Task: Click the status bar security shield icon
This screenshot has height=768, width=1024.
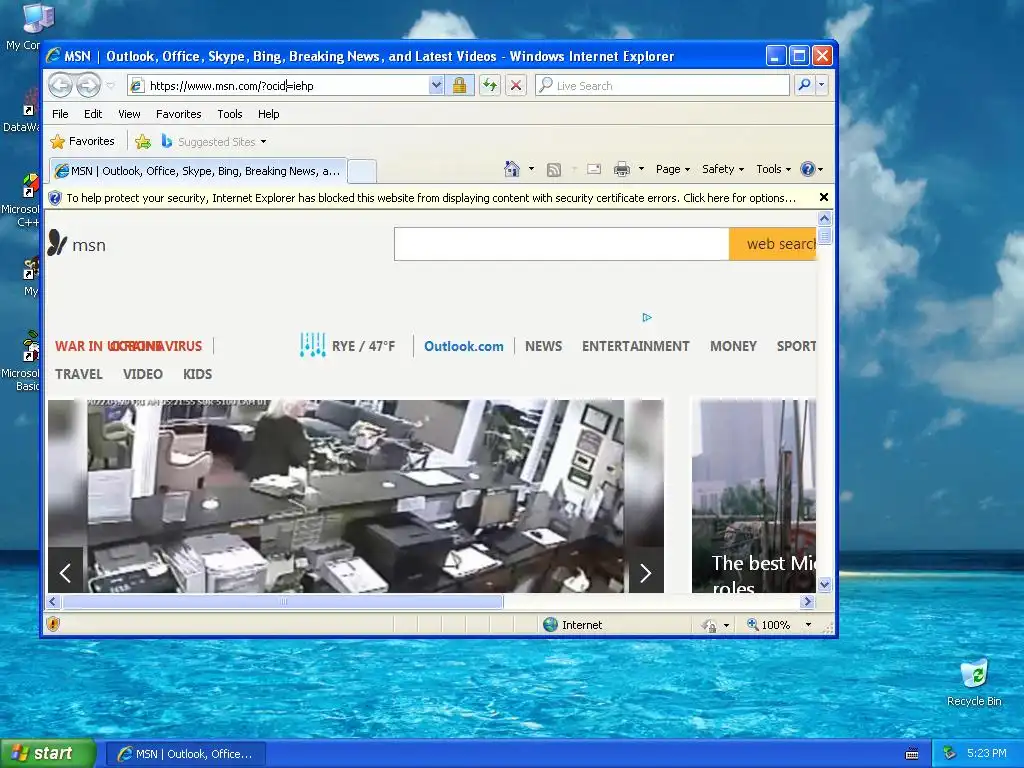Action: pyautogui.click(x=54, y=624)
